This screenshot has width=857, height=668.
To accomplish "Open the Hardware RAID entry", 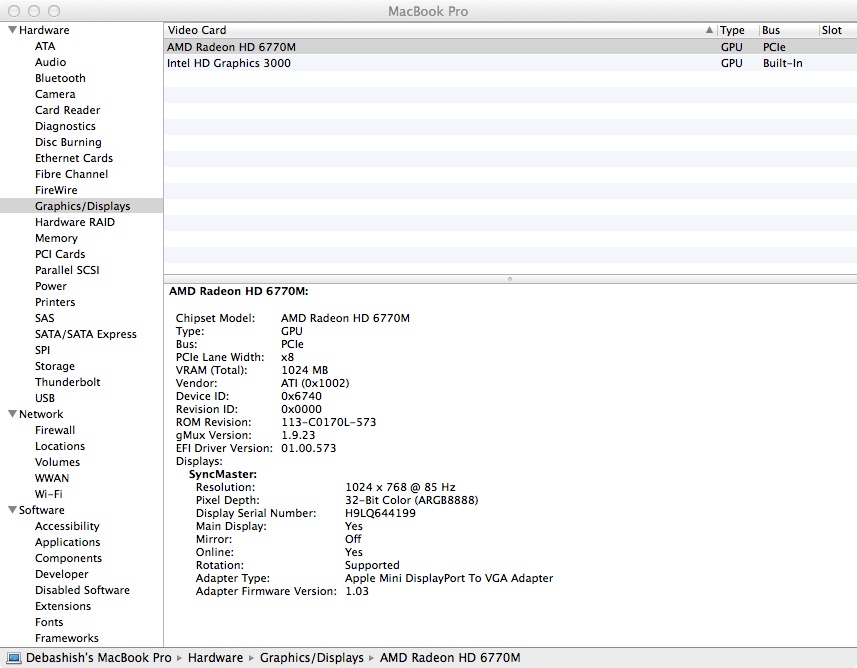I will 75,222.
